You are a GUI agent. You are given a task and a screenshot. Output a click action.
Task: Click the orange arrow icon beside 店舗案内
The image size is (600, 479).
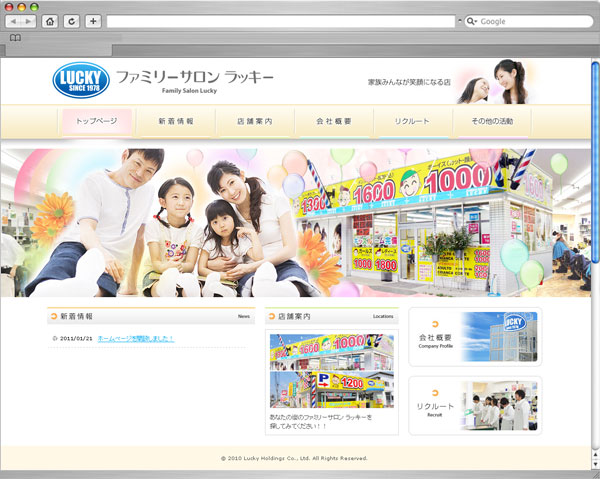pos(272,316)
